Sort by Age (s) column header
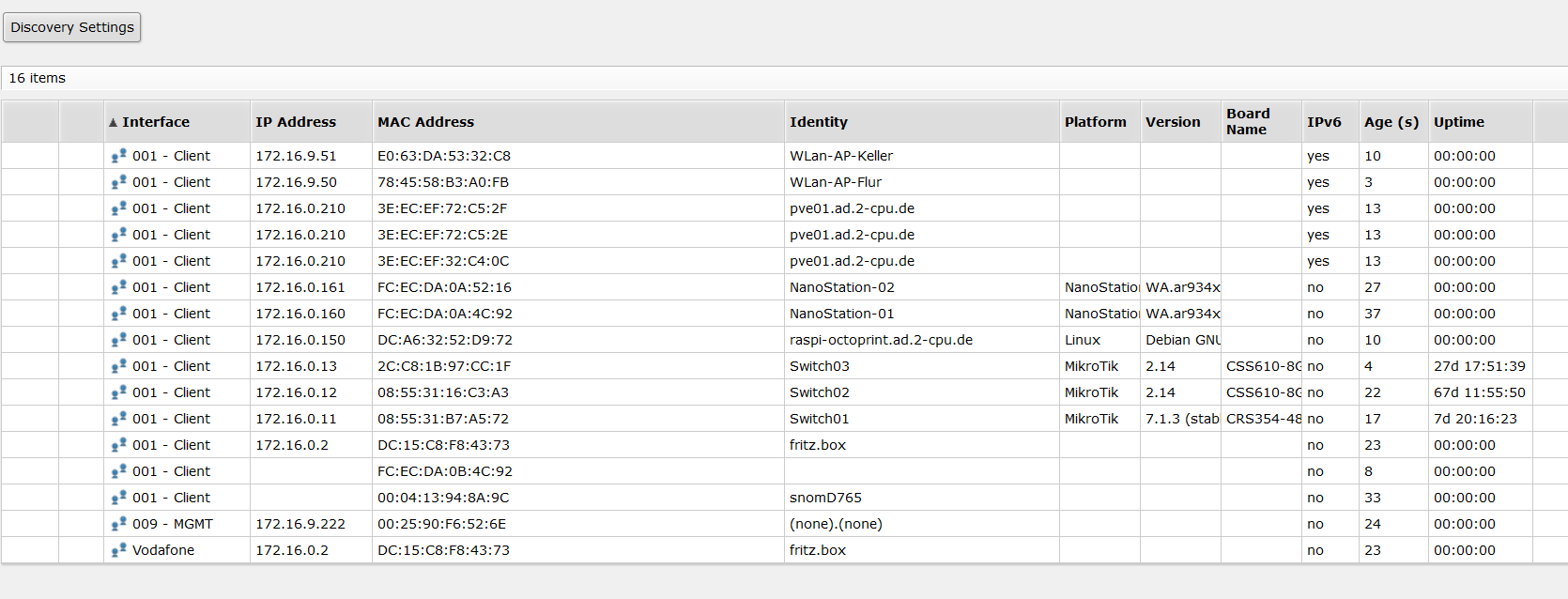 [x=1391, y=122]
